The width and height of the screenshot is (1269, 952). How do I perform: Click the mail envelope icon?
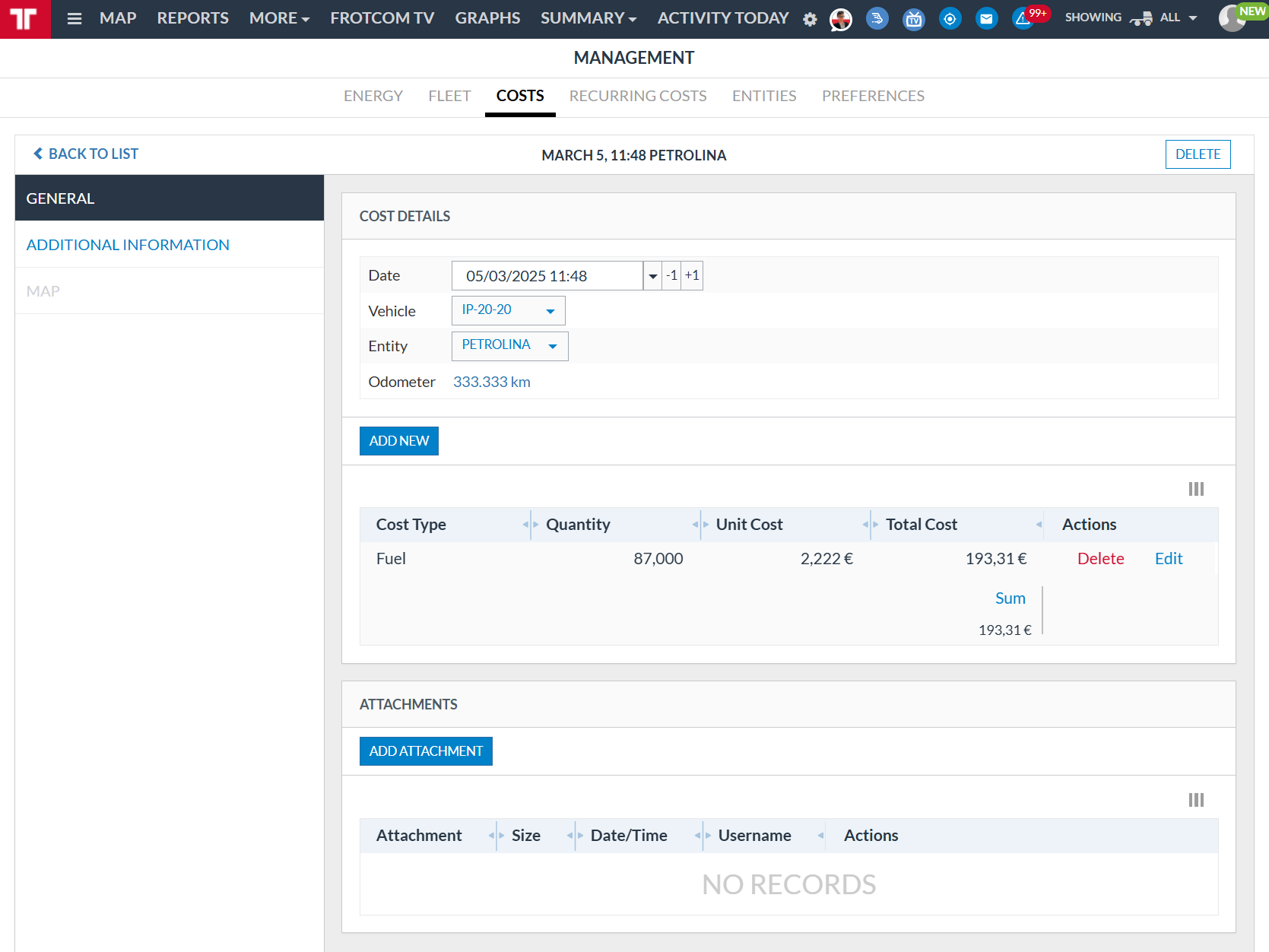coord(986,19)
